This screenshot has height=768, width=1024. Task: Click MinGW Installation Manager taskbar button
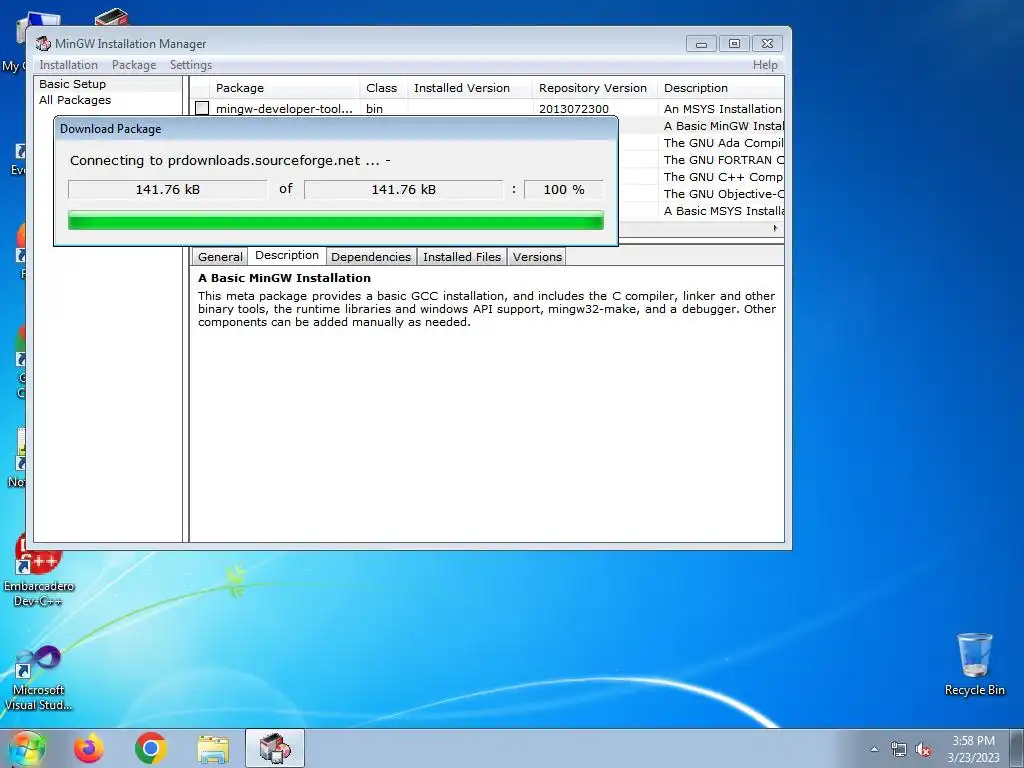(275, 748)
